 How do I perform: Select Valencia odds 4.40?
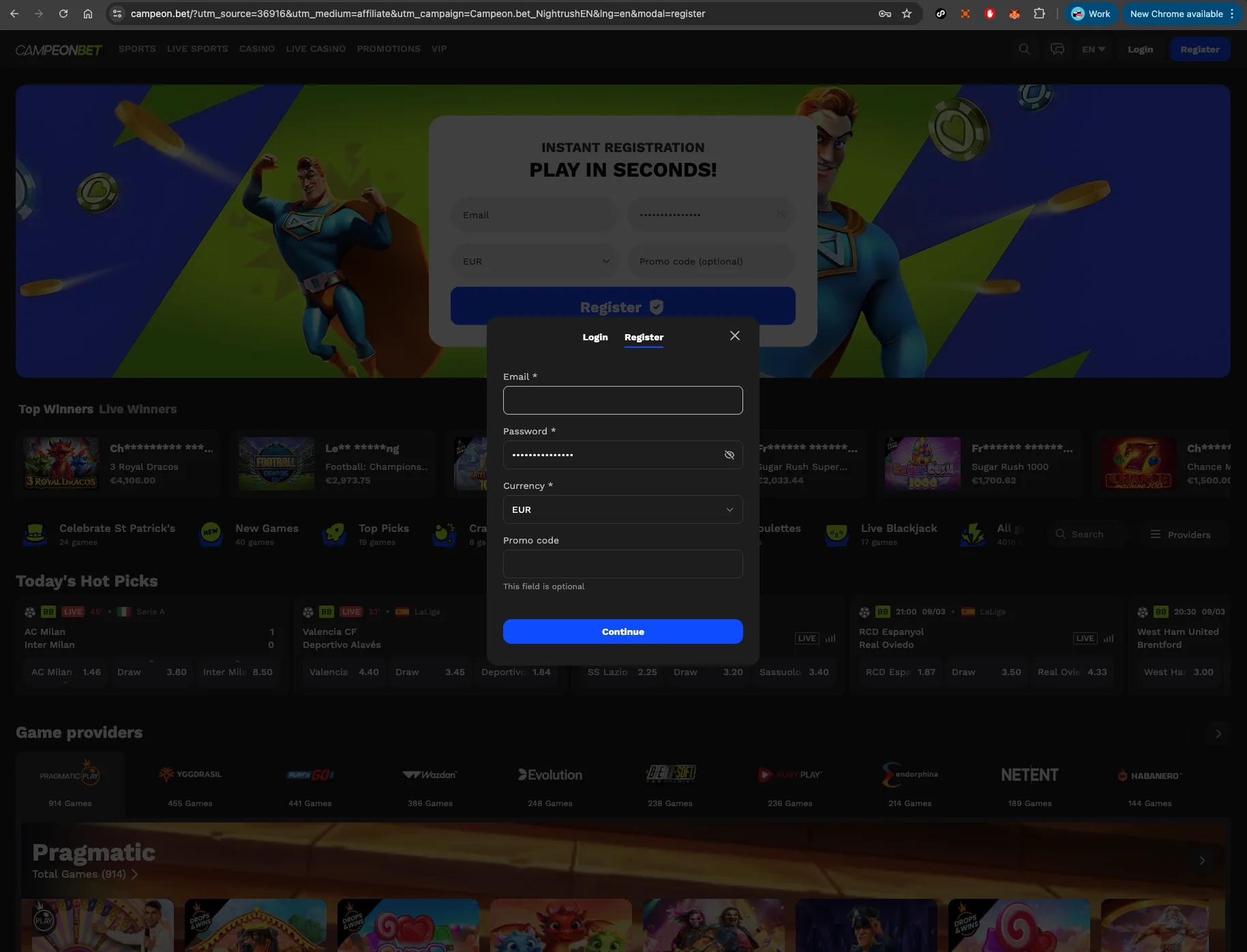pyautogui.click(x=344, y=672)
